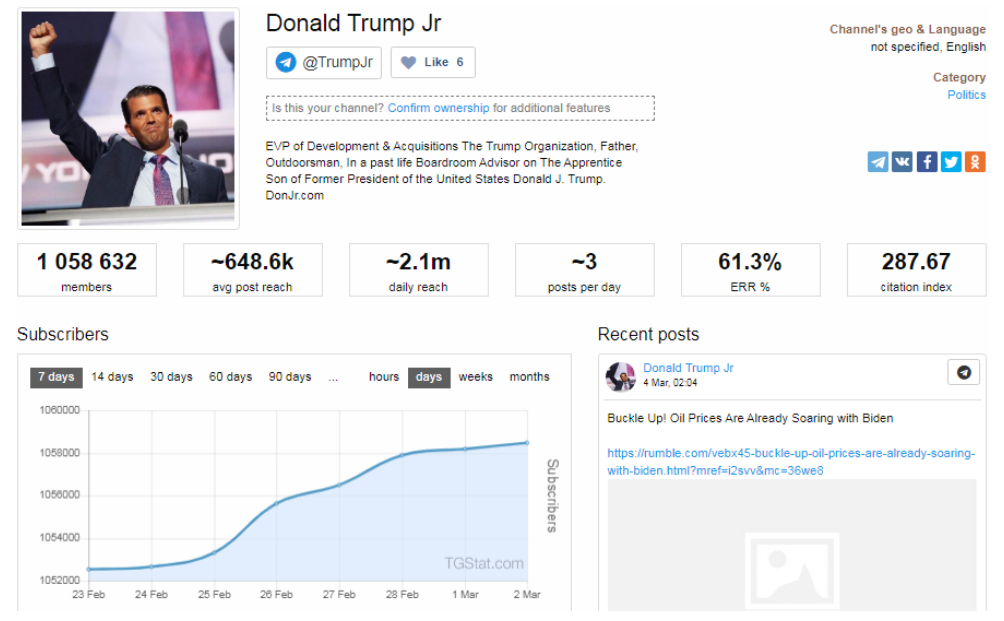This screenshot has width=1004, height=621.
Task: Open recent post in Telegram icon
Action: (x=963, y=372)
